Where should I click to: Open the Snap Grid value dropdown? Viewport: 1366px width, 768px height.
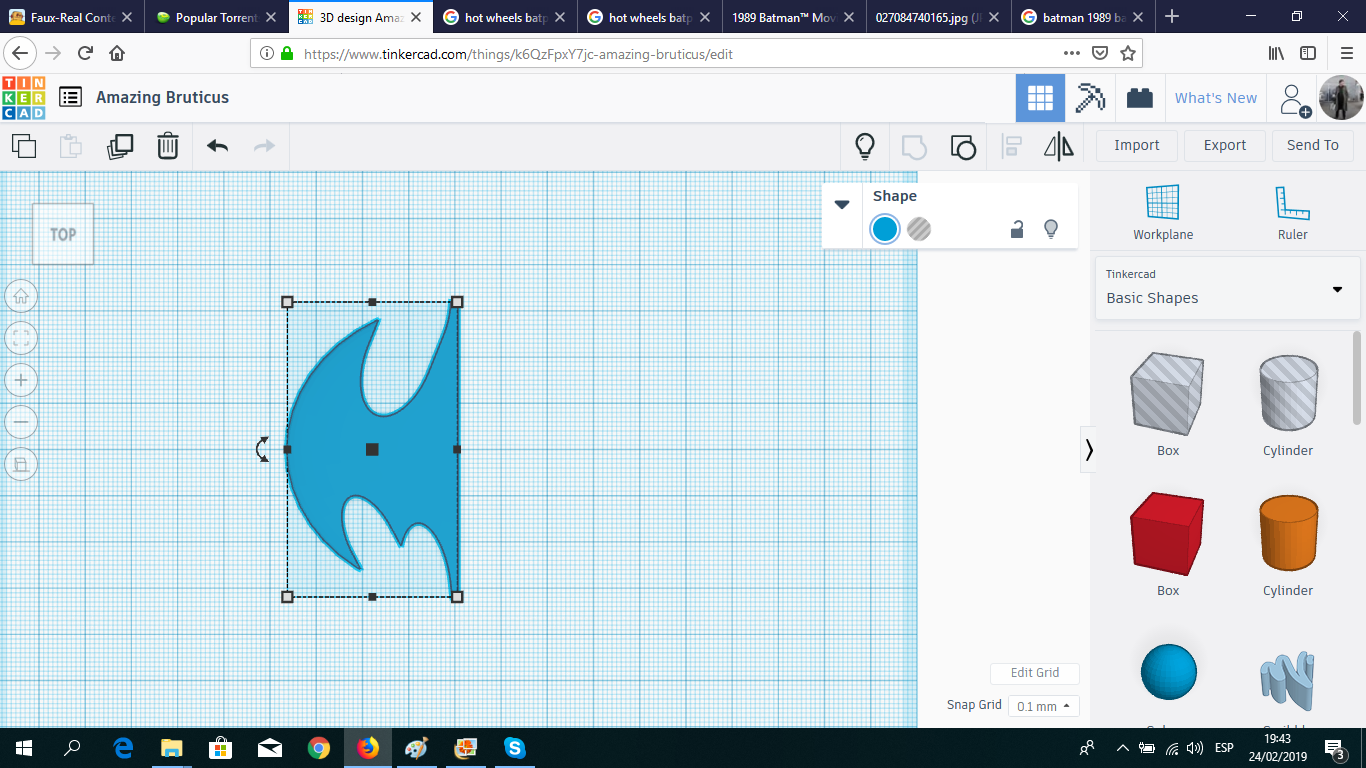[x=1044, y=706]
